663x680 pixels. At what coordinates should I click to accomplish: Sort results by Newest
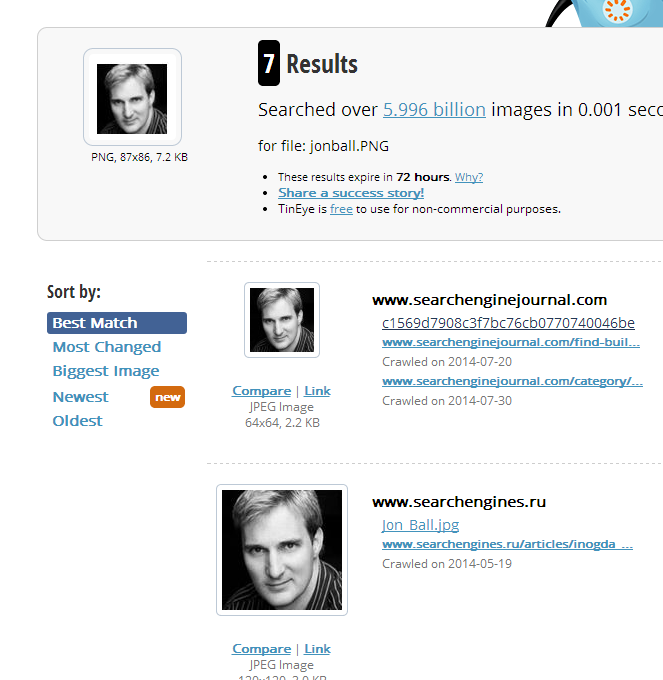80,397
